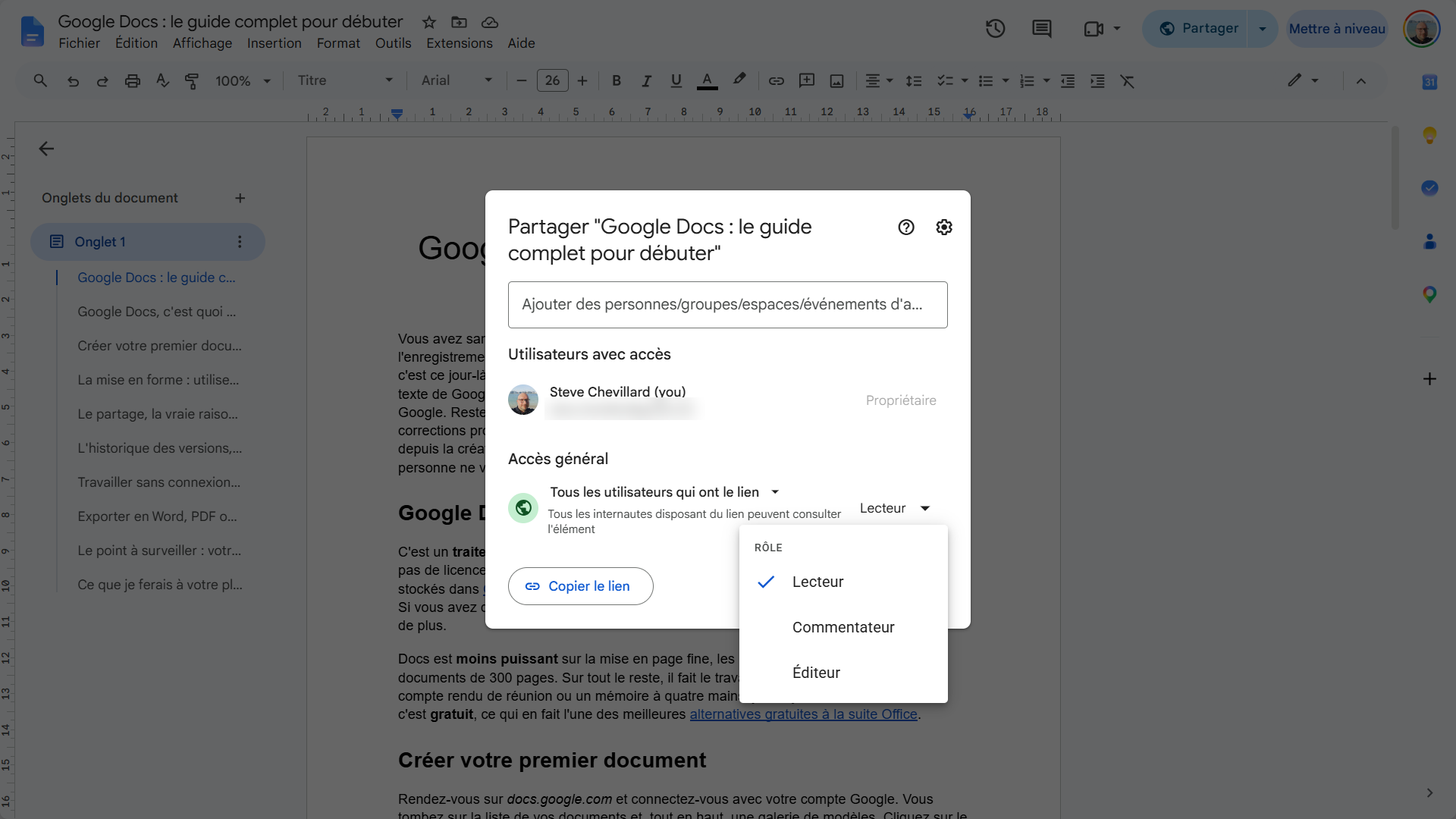
Task: Toggle italic formatting
Action: click(646, 80)
